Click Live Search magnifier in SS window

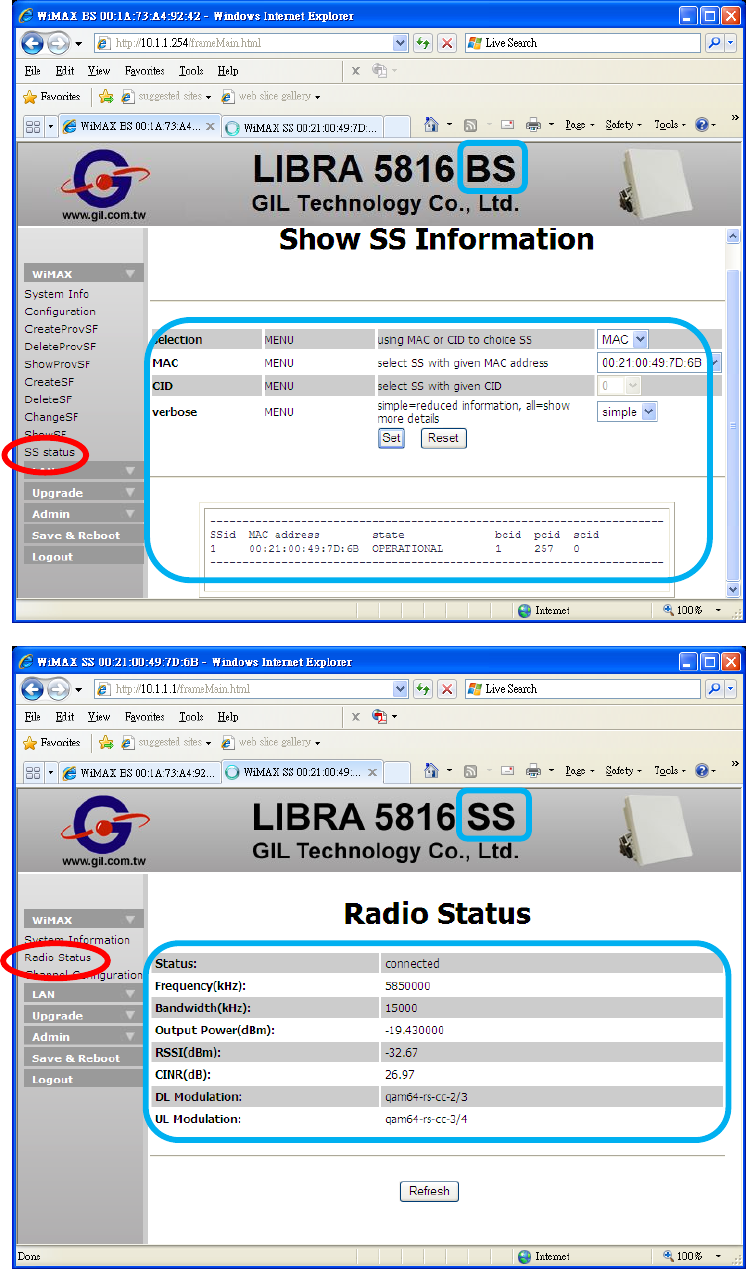point(715,689)
